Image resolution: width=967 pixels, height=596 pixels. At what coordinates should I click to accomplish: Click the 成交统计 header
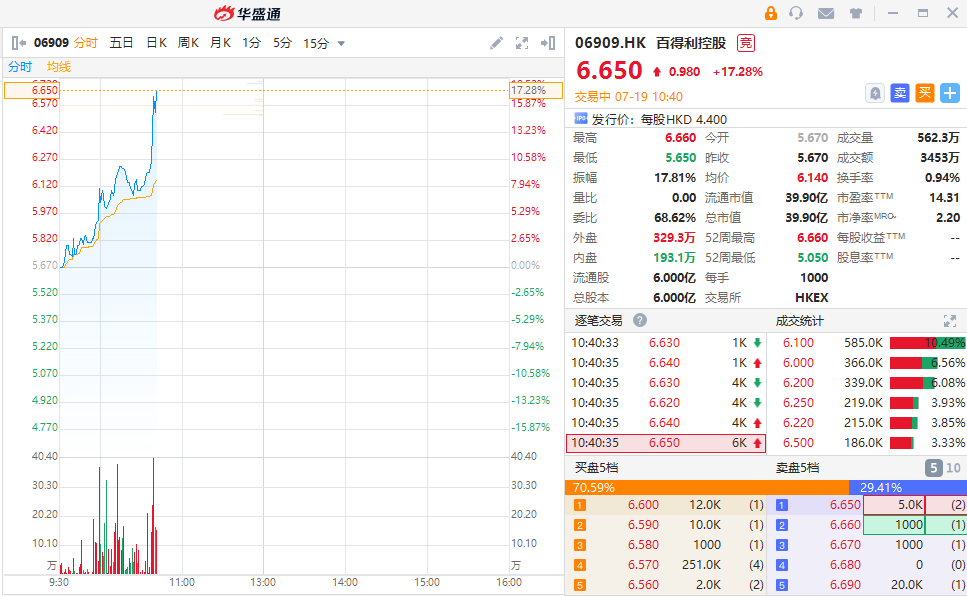[x=799, y=321]
